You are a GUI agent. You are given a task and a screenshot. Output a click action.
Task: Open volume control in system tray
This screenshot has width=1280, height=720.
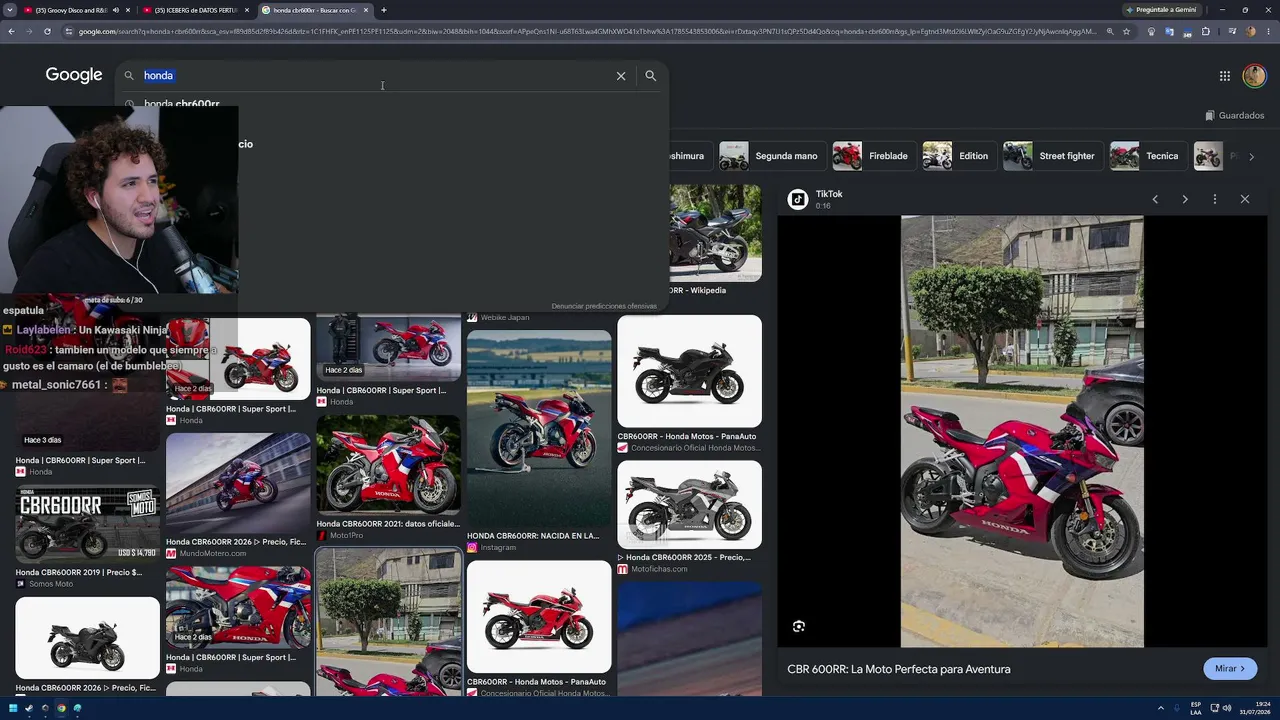(1228, 709)
